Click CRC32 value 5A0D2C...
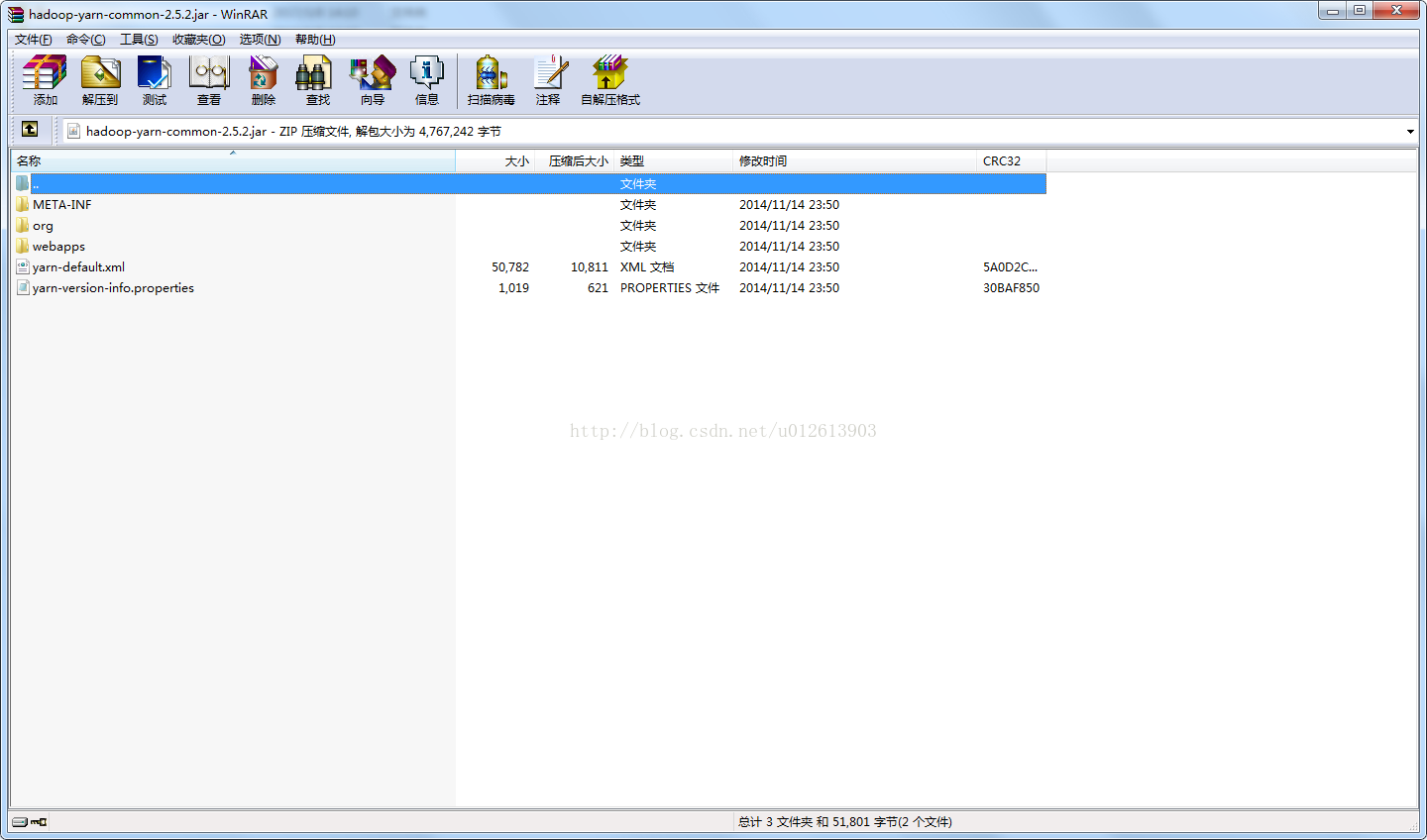This screenshot has width=1427, height=840. pyautogui.click(x=1010, y=266)
